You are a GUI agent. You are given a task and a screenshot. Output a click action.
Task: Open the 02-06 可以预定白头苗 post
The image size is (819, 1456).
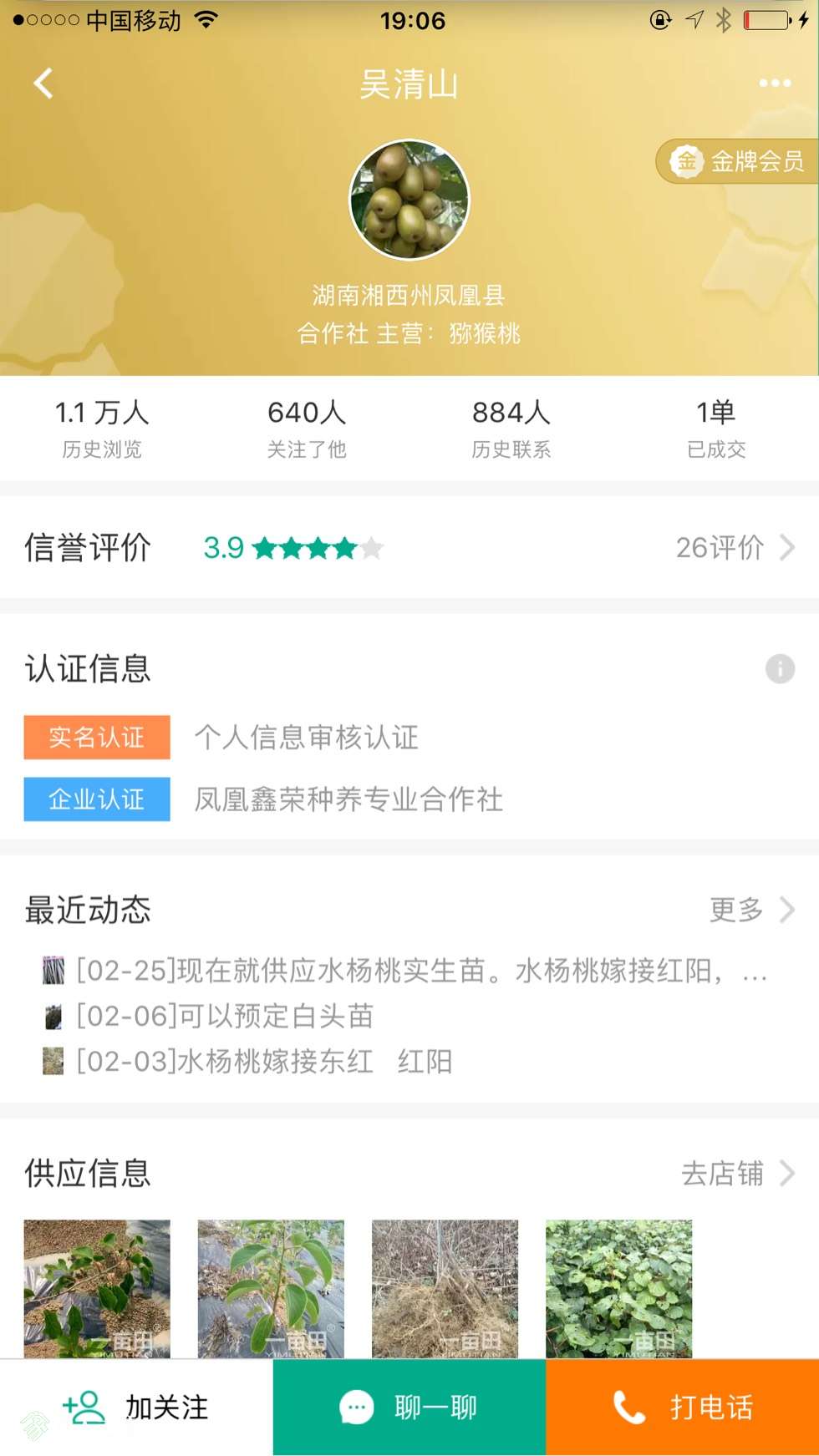pos(208,1016)
